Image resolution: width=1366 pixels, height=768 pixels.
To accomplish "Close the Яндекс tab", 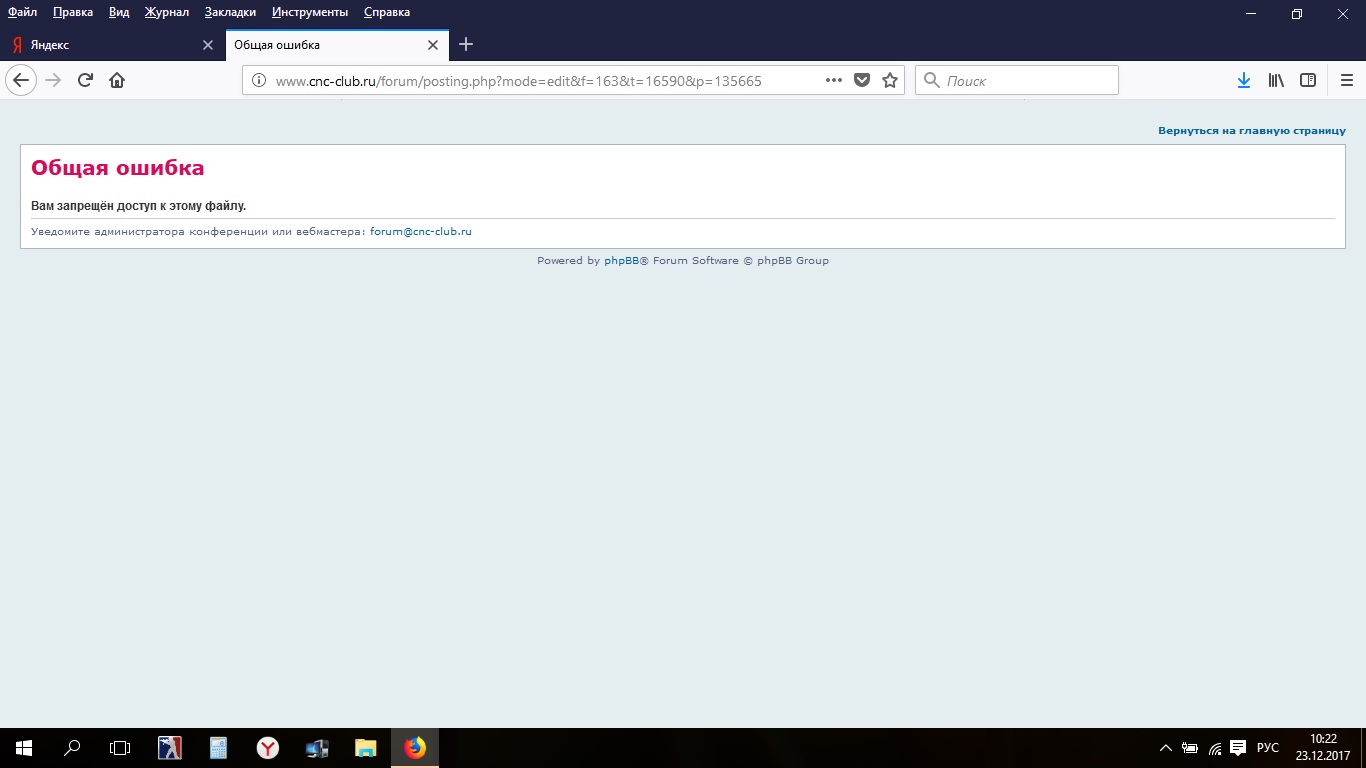I will 208,45.
